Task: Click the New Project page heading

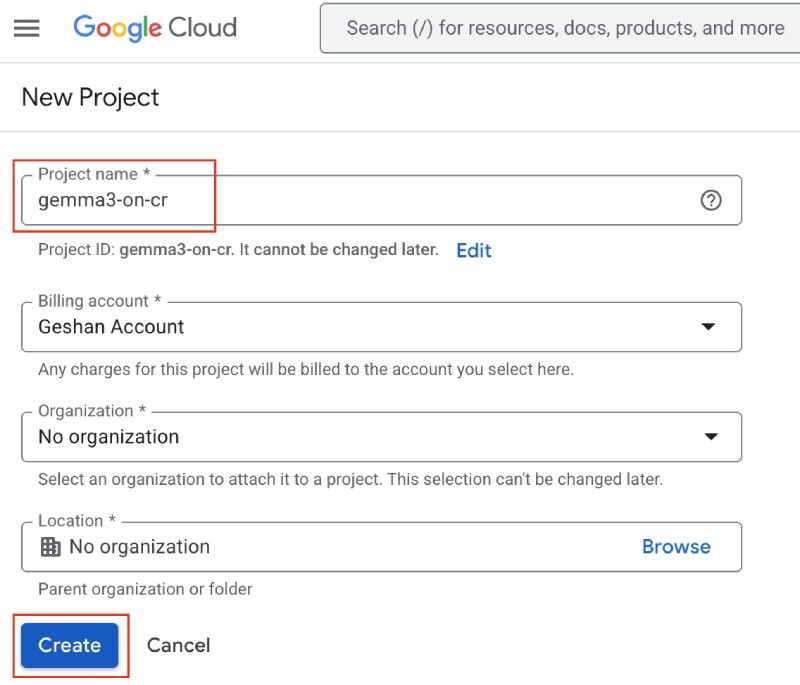Action: tap(89, 97)
